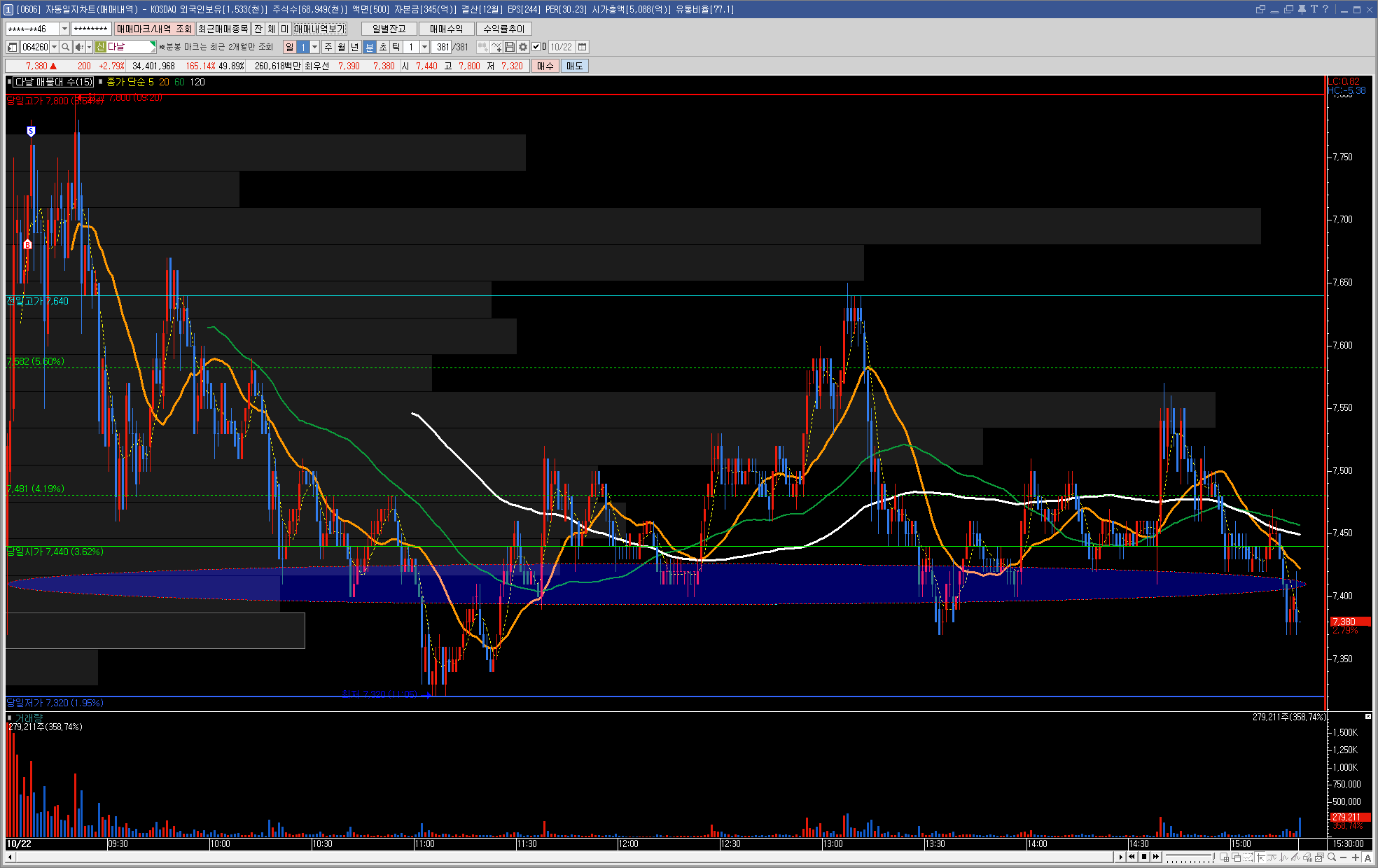Toggle the D date checkbox
Viewport: 1378px width, 868px height.
tap(536, 47)
